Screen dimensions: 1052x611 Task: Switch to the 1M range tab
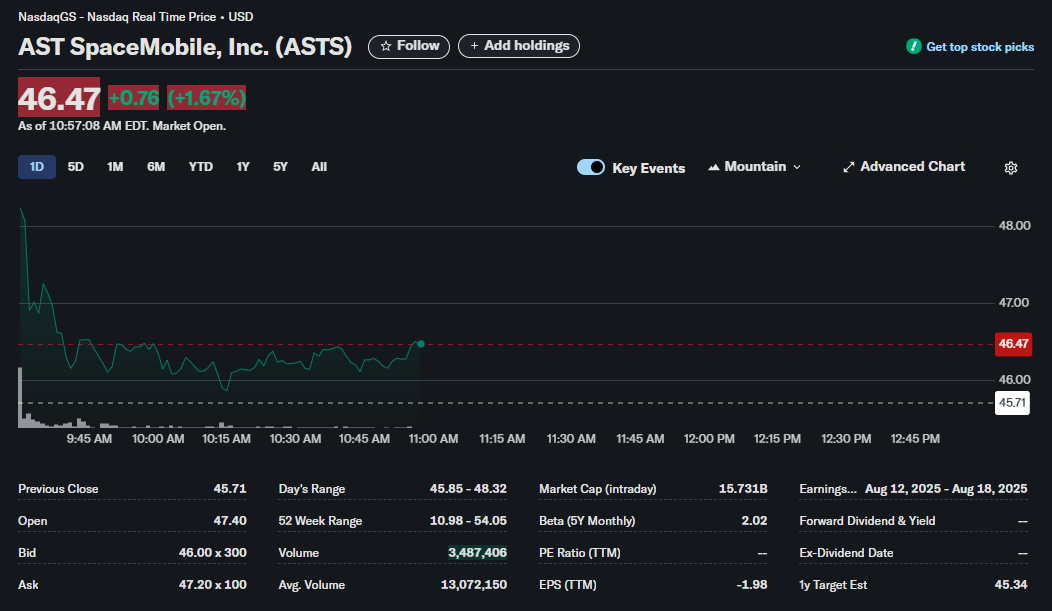(x=115, y=167)
